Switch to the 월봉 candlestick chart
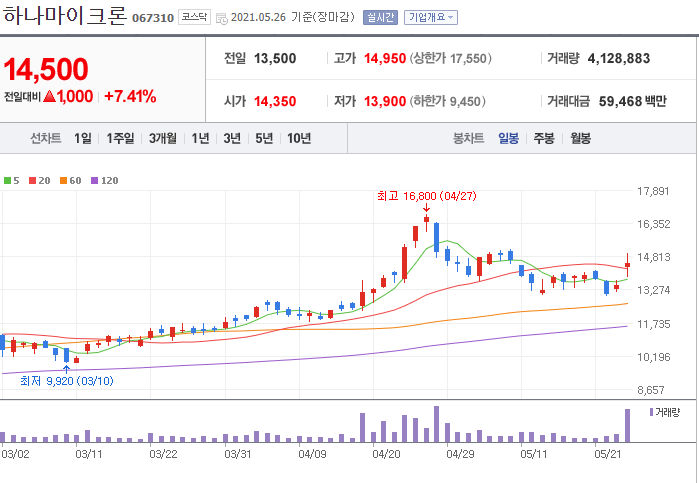 [580, 138]
